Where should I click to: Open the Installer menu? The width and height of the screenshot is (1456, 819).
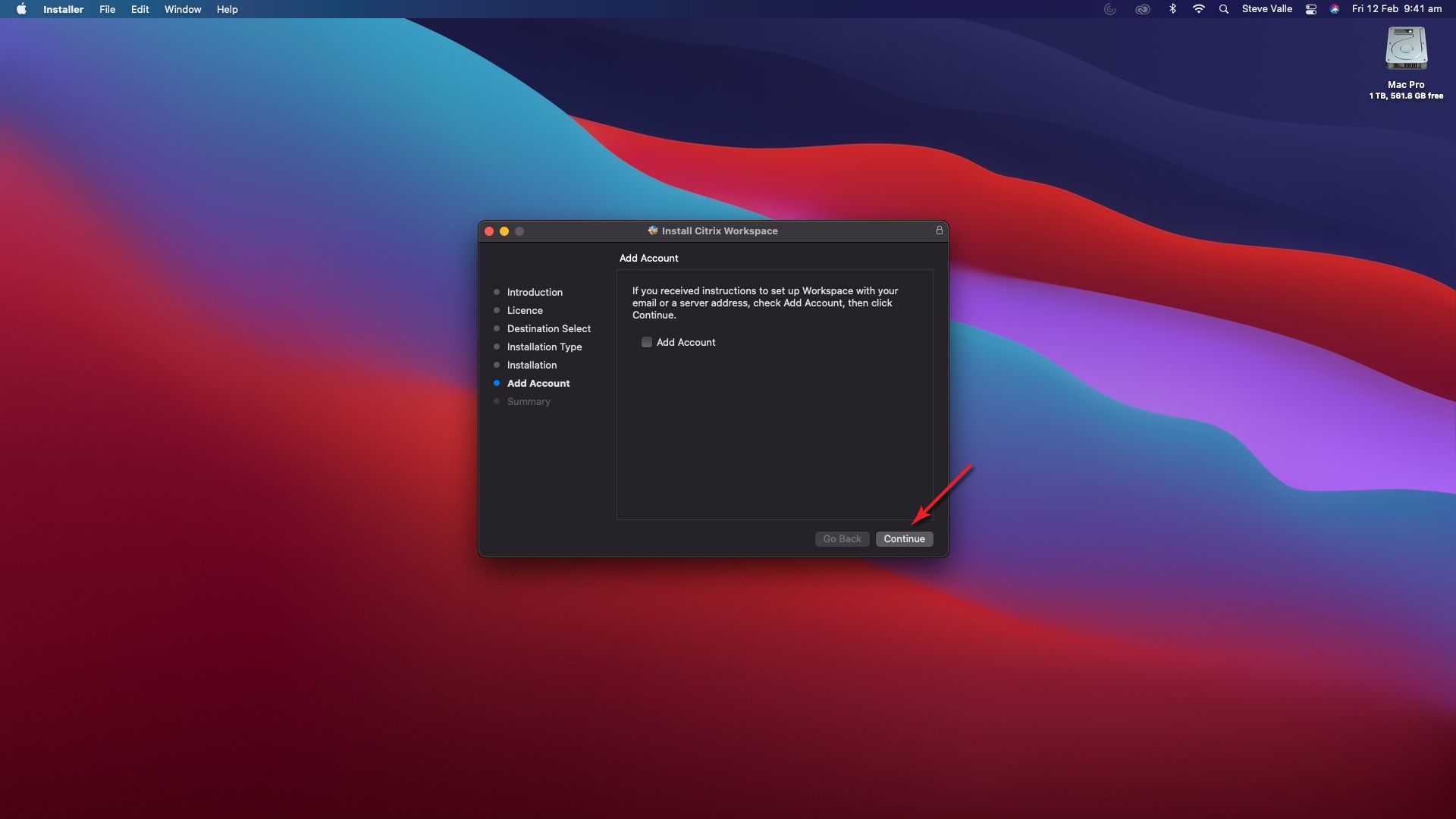(63, 9)
